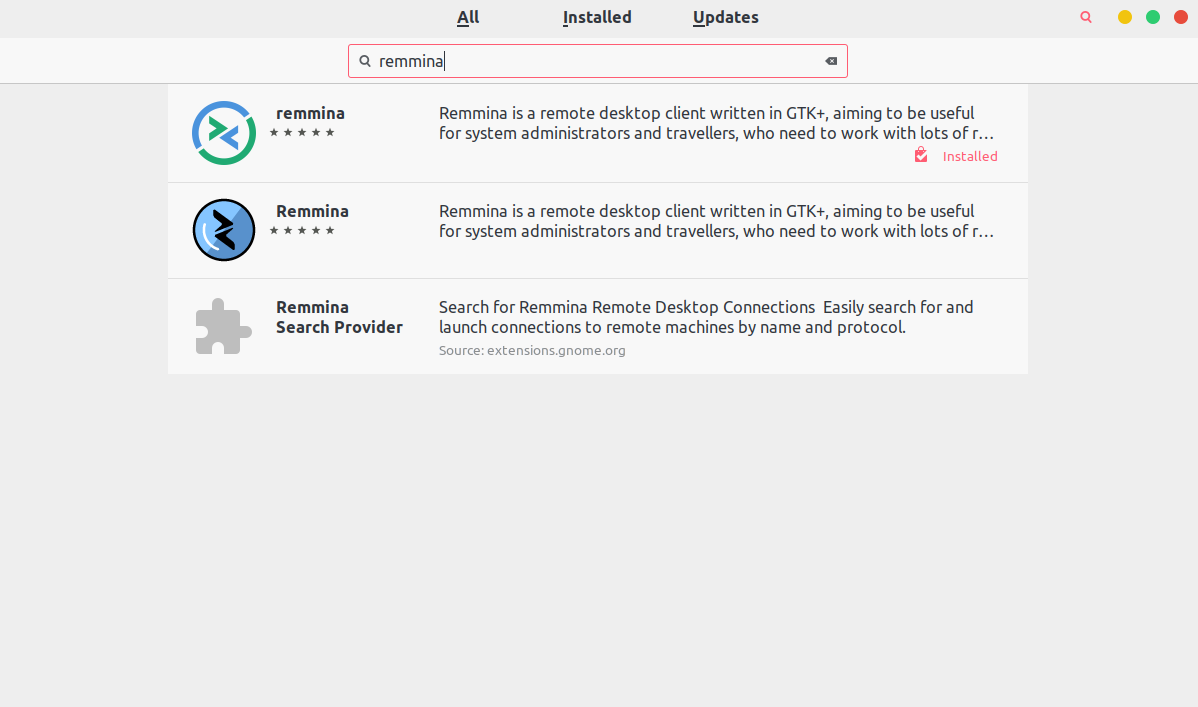Click the green-blue remmina app icon

click(x=224, y=133)
